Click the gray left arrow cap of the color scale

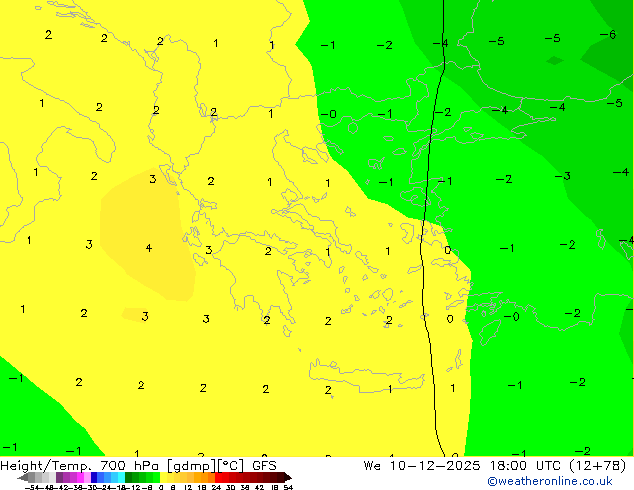click(x=23, y=477)
